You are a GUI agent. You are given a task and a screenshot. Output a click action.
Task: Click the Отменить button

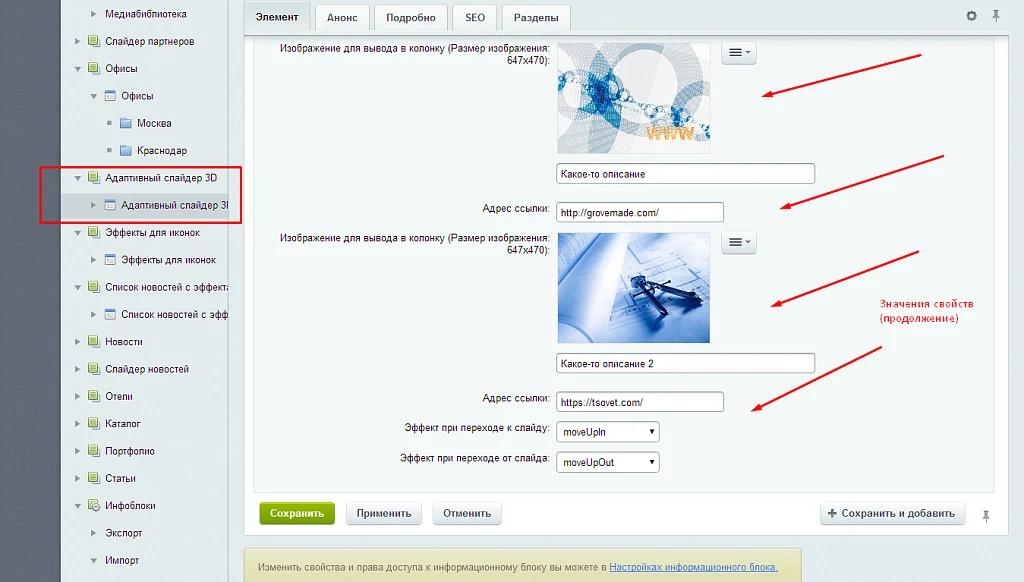[467, 513]
